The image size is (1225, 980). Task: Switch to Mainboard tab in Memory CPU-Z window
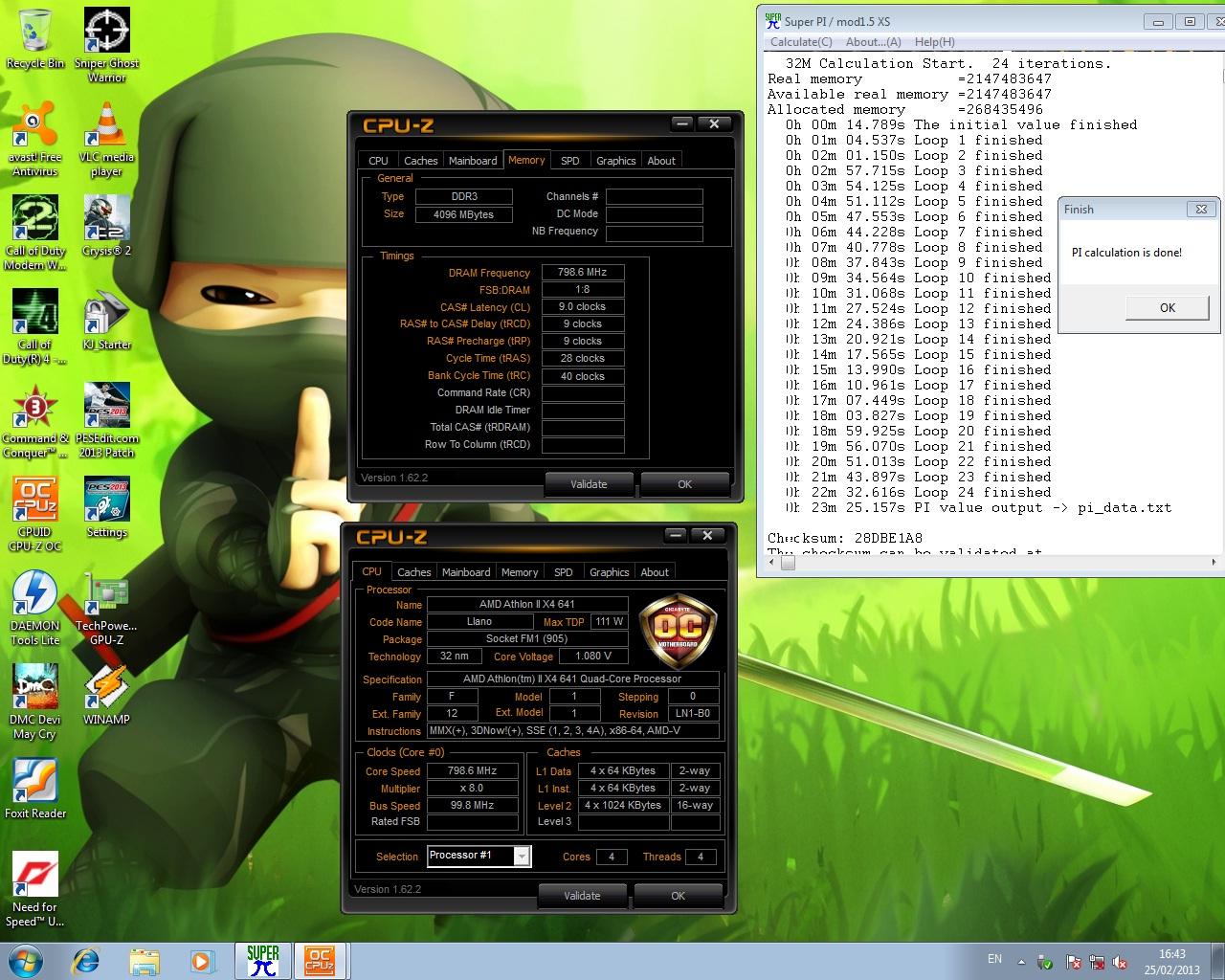tap(473, 161)
